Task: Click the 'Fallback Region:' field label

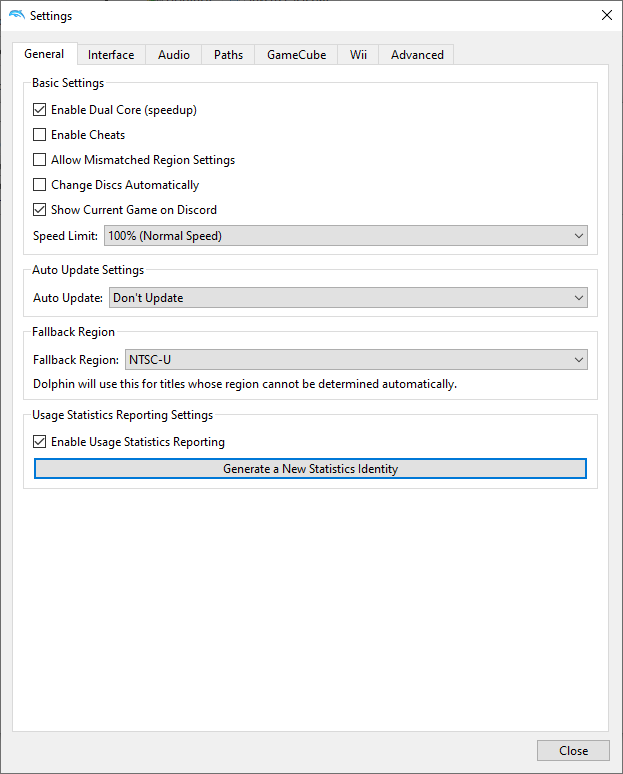Action: click(x=76, y=360)
